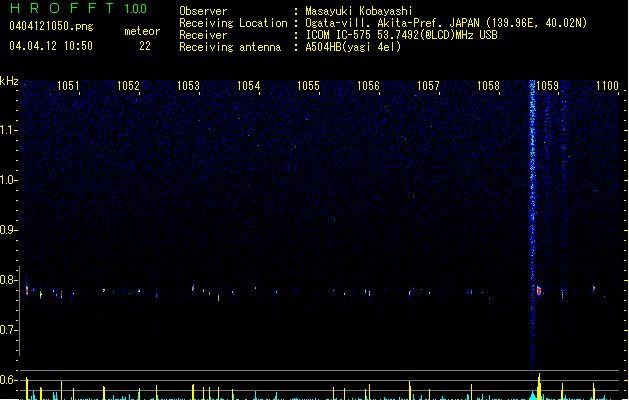Click the 1.0 kHz frequency axis label
This screenshot has width=629, height=400.
pos(8,180)
